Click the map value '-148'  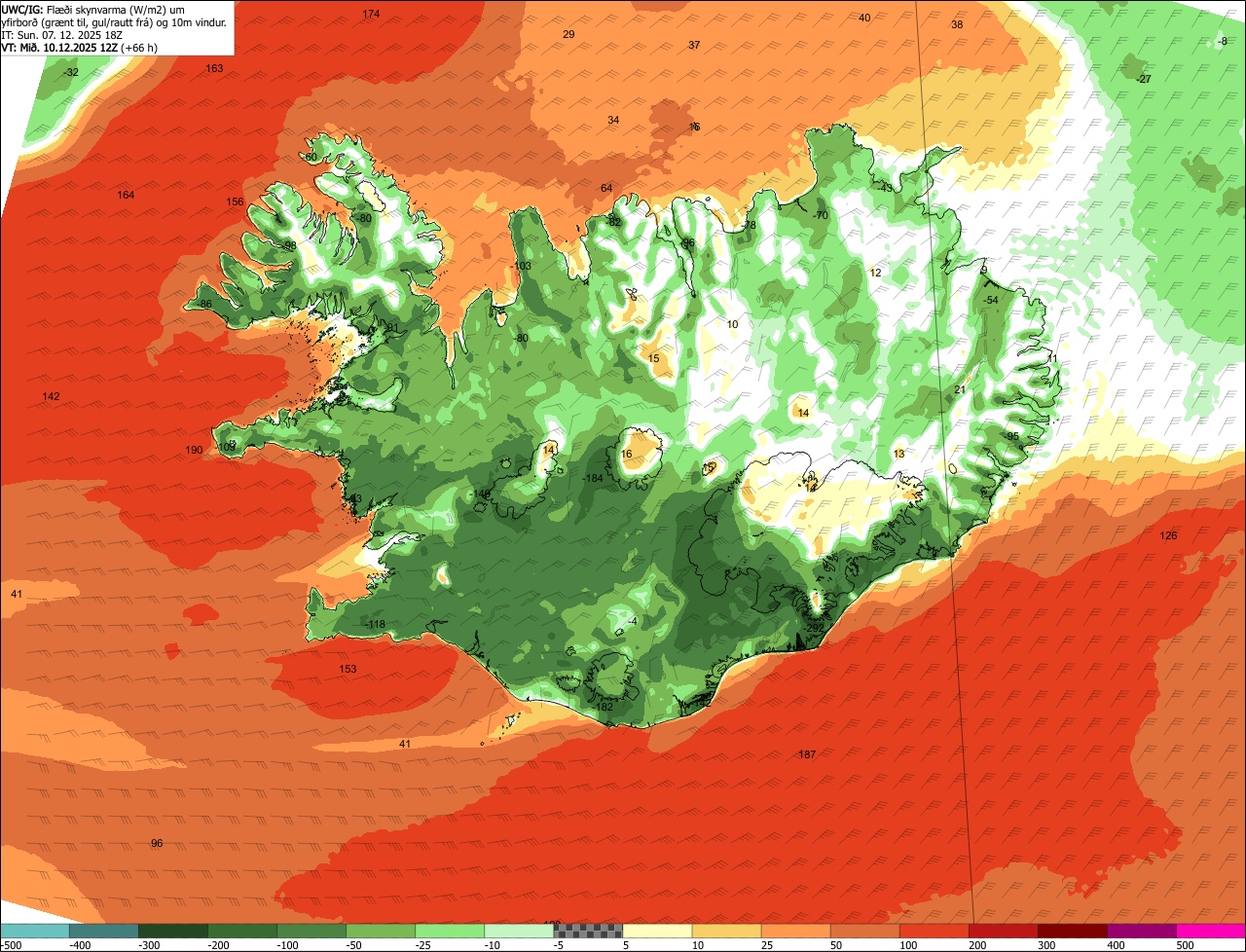coord(481,494)
